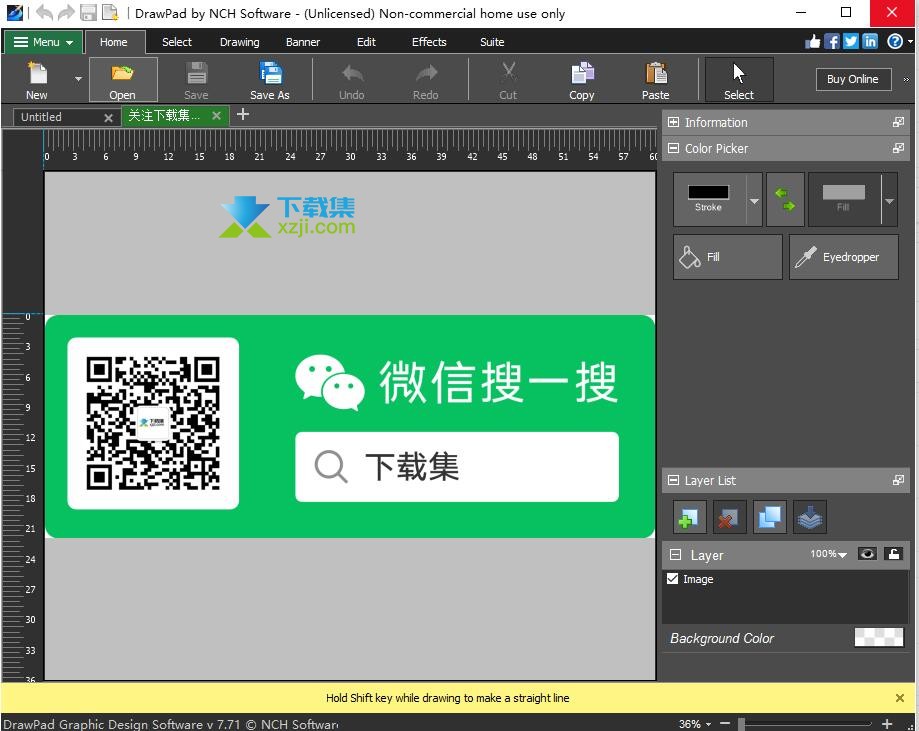Click the Facebook share icon
This screenshot has width=919, height=731.
click(832, 42)
